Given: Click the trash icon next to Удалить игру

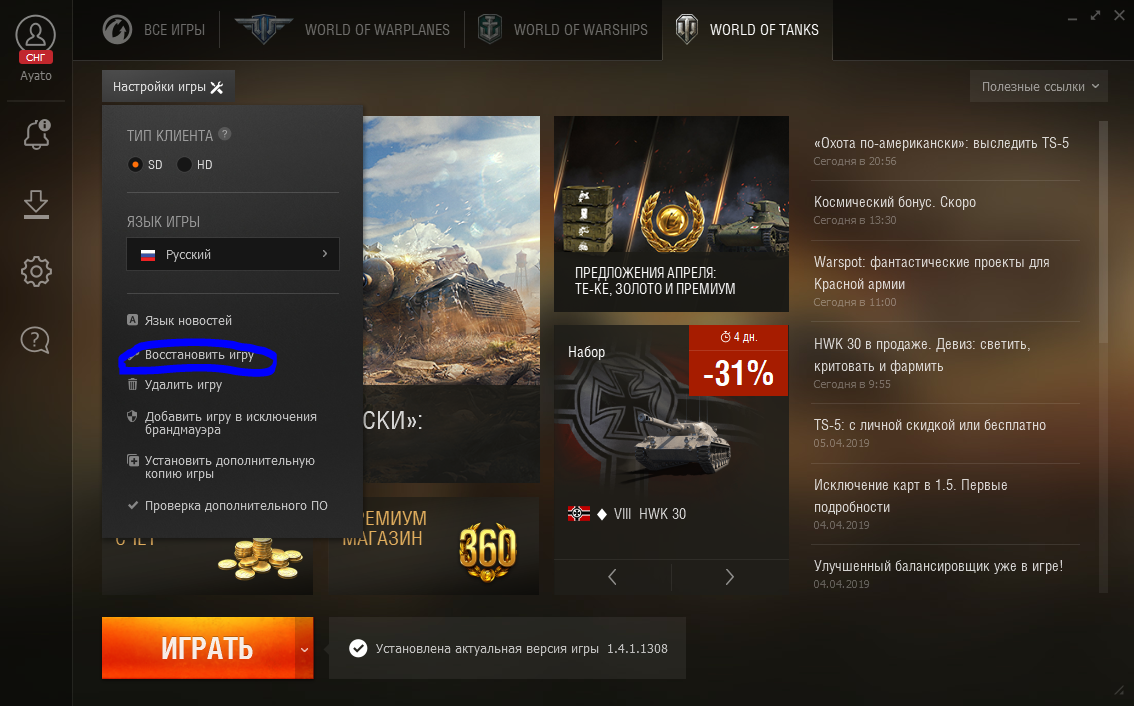Looking at the screenshot, I should tap(132, 384).
